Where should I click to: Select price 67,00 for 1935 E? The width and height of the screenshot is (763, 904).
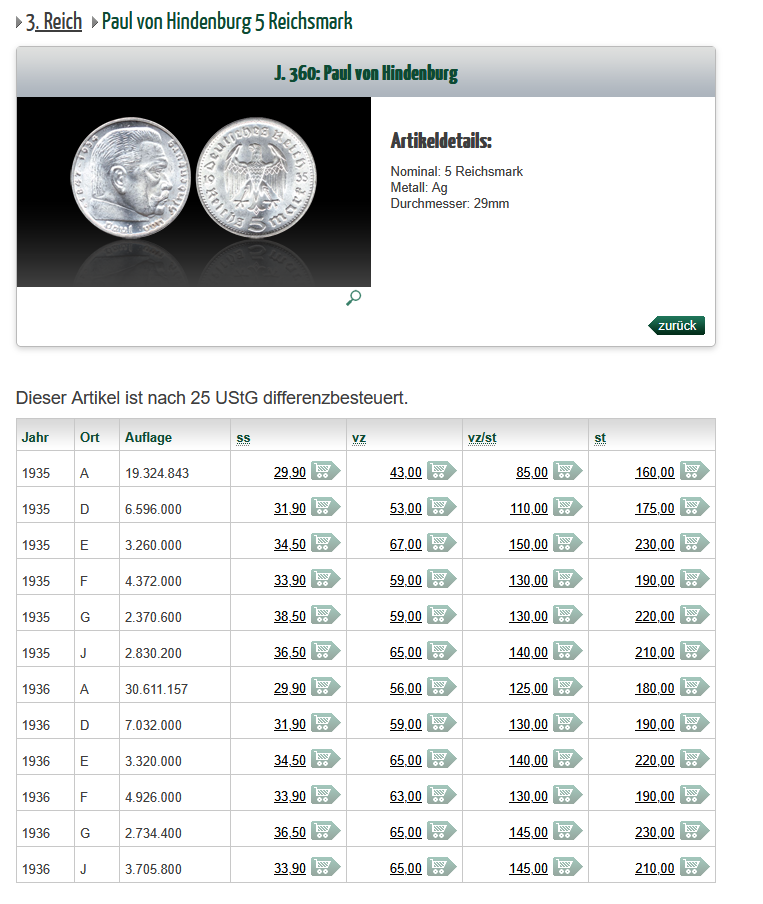tap(405, 544)
